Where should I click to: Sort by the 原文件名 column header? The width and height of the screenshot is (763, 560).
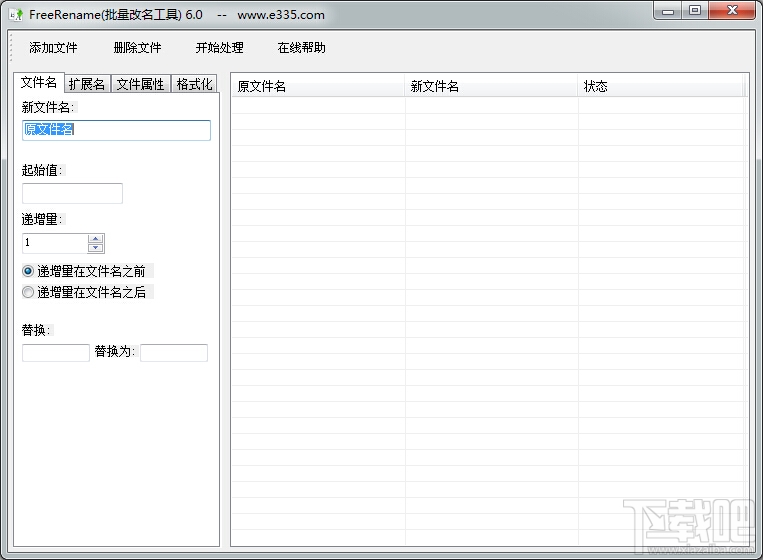(x=318, y=86)
